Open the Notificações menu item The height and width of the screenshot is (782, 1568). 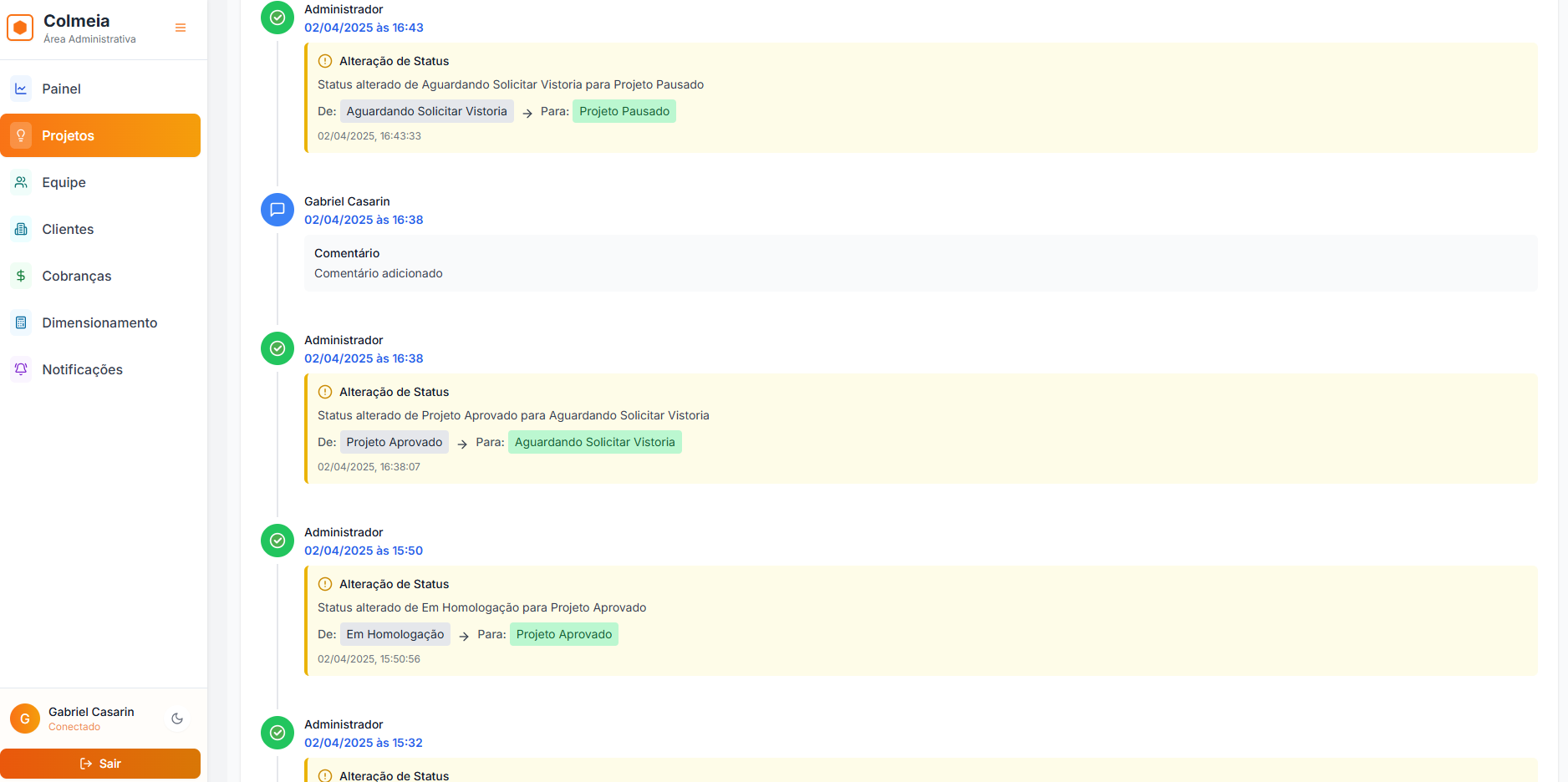click(100, 369)
